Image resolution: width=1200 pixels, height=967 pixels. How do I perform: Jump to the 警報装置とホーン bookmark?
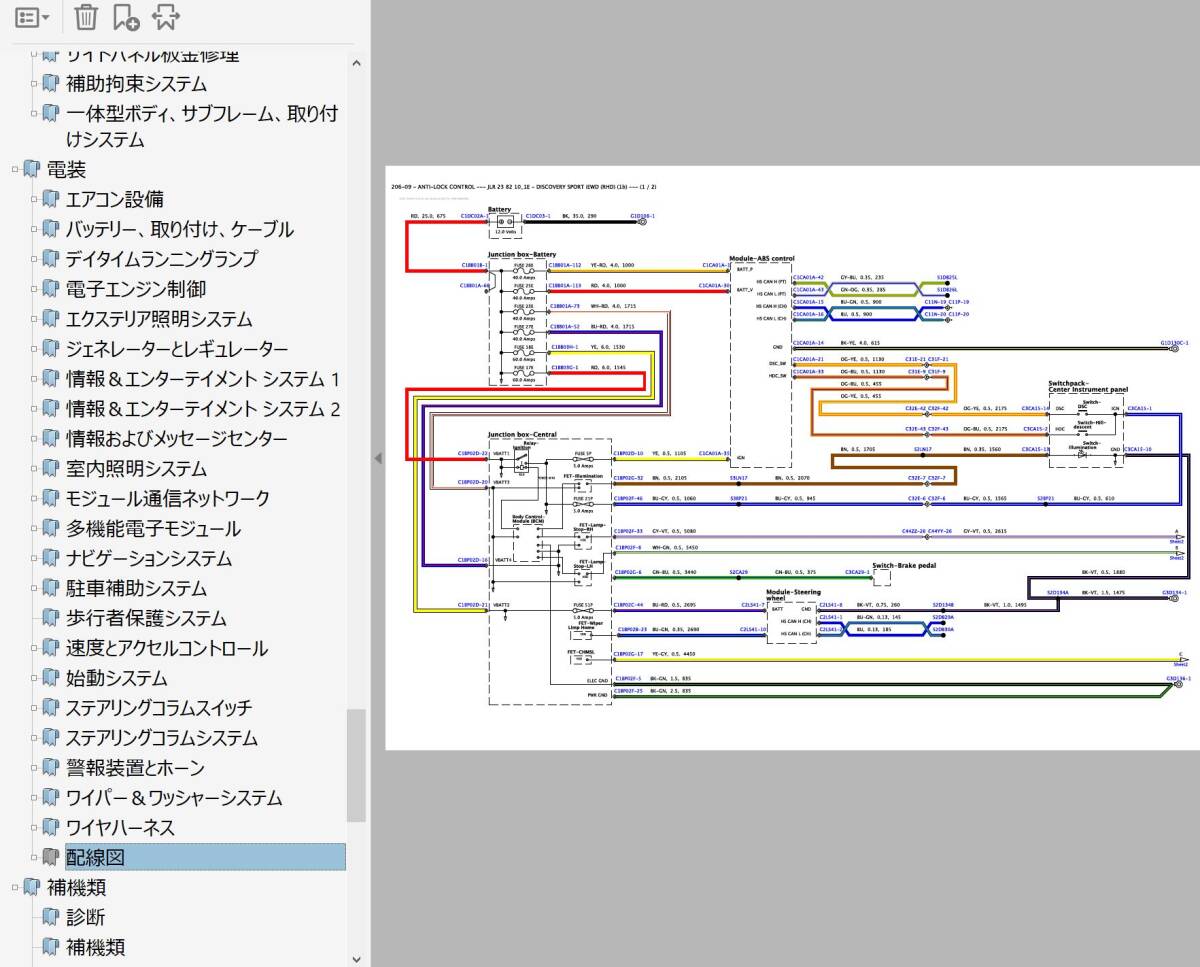point(135,768)
